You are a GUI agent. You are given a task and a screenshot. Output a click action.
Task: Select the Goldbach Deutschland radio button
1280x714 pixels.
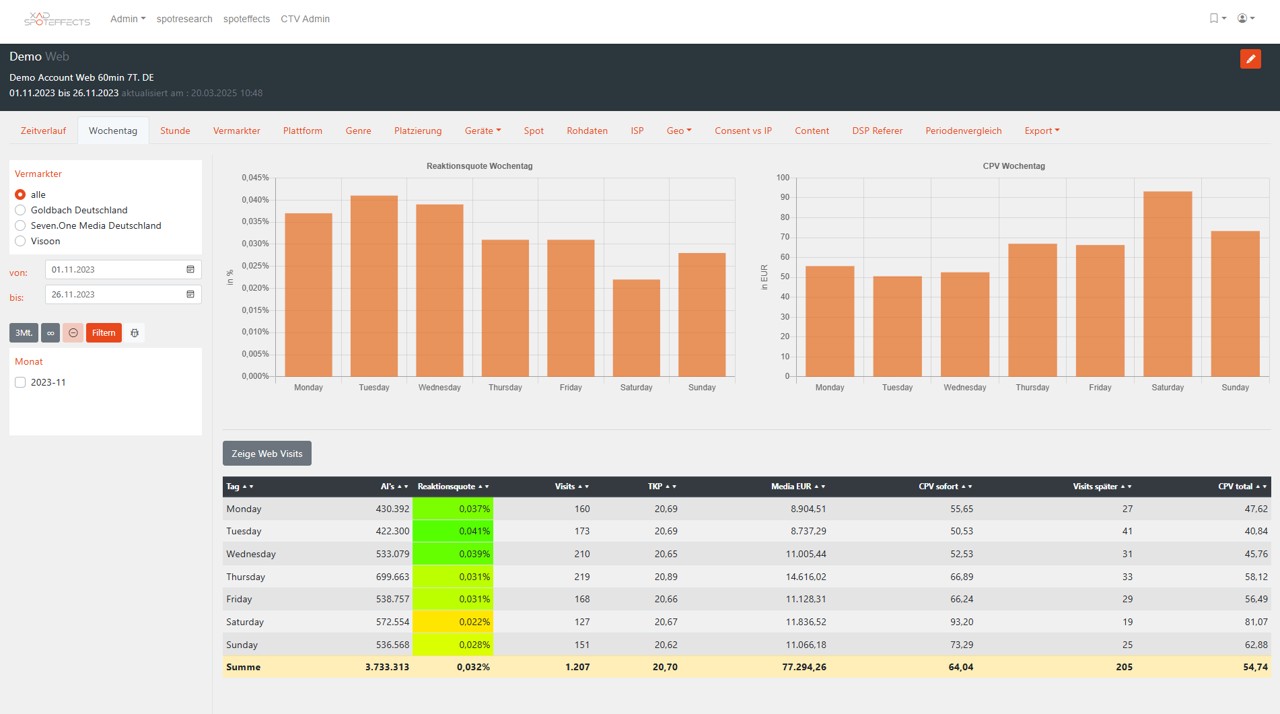click(x=20, y=210)
